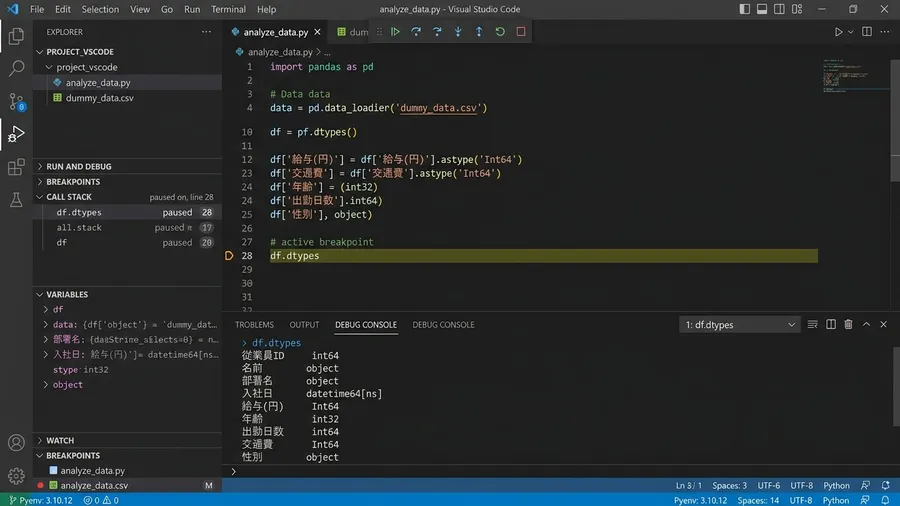
Task: Open the Extensions view icon
Action: 16,167
